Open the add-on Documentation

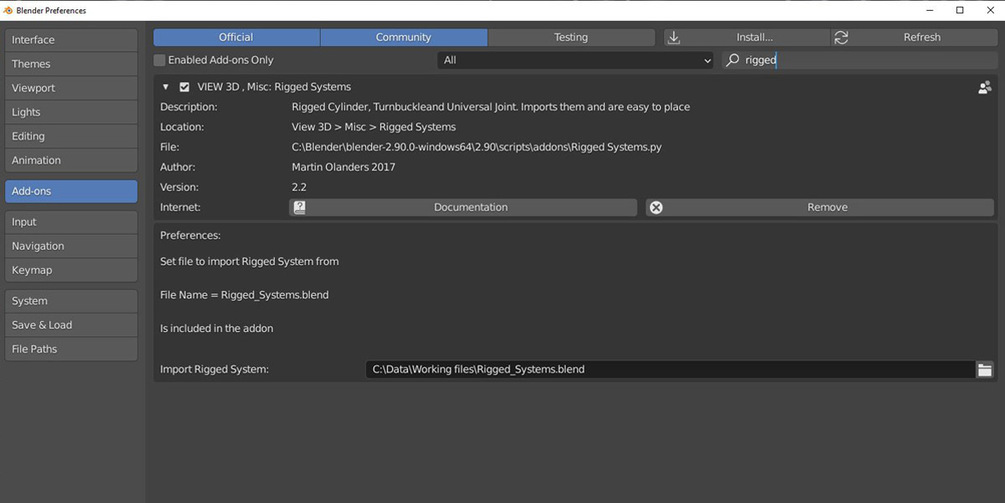[463, 208]
